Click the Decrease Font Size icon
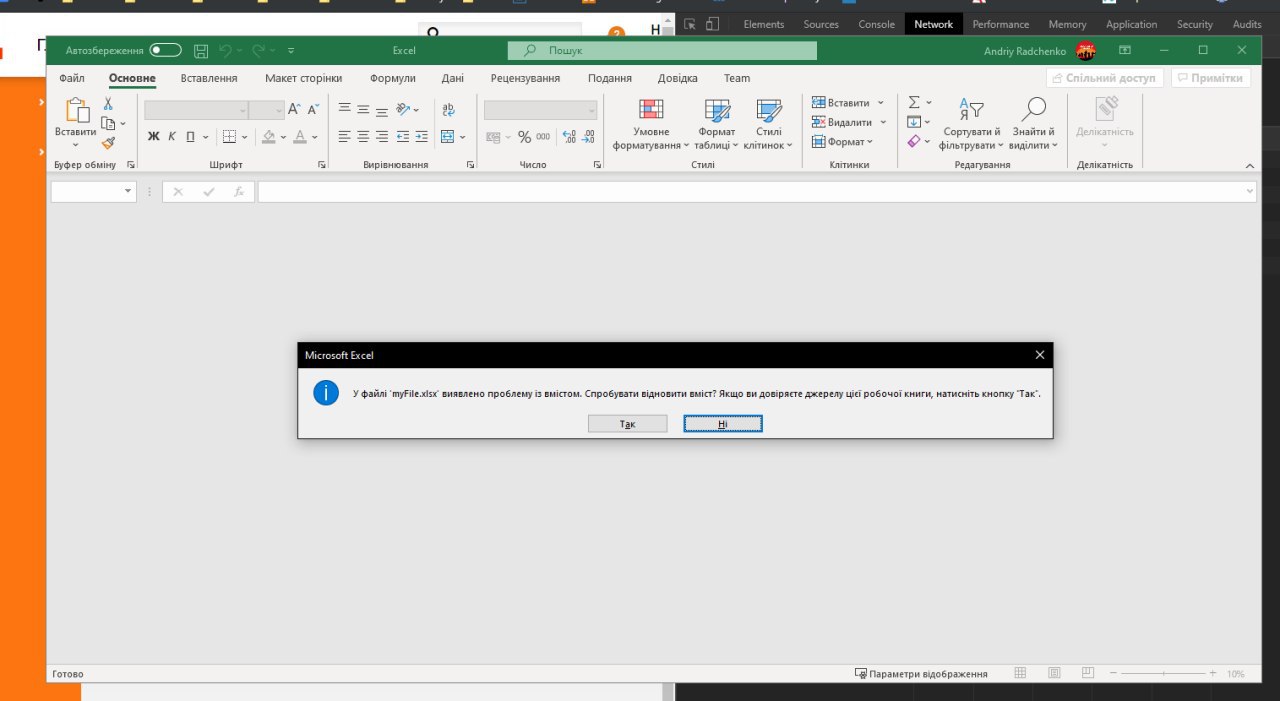This screenshot has width=1280, height=701. pos(313,109)
